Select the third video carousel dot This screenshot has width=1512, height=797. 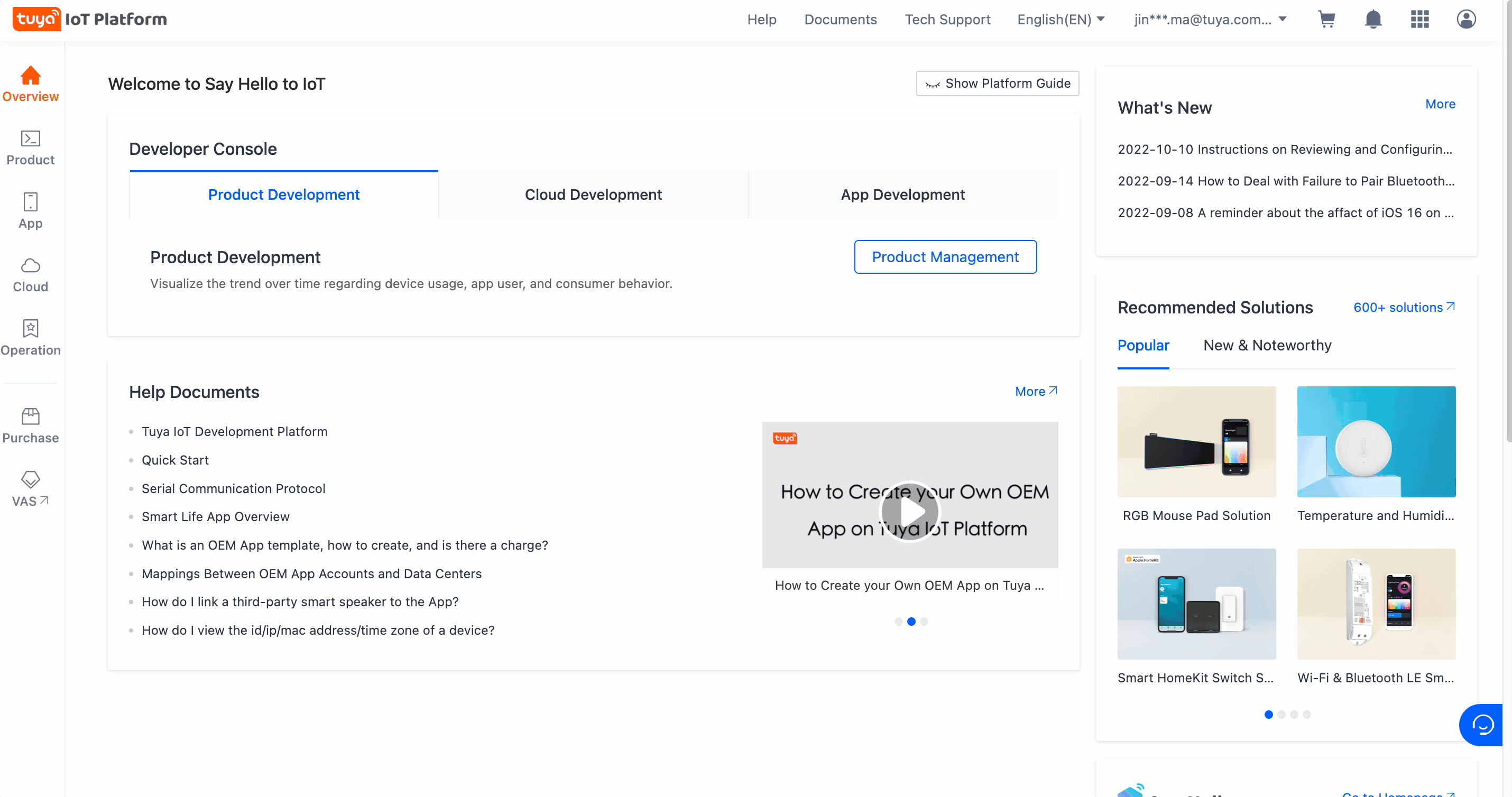click(x=925, y=622)
